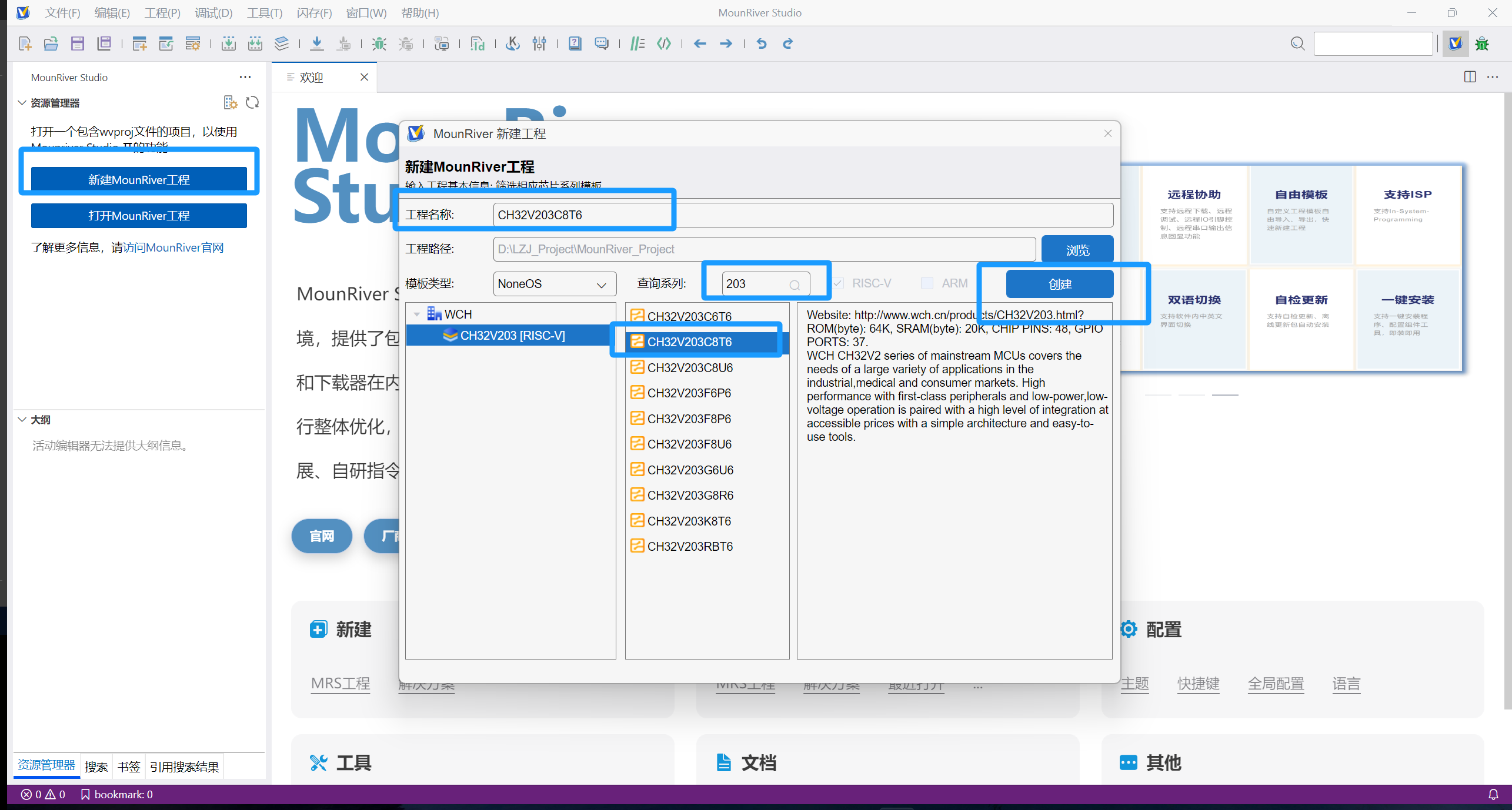Image resolution: width=1512 pixels, height=810 pixels.
Task: Open the 模板类型 NoneOS dropdown
Action: 555,284
